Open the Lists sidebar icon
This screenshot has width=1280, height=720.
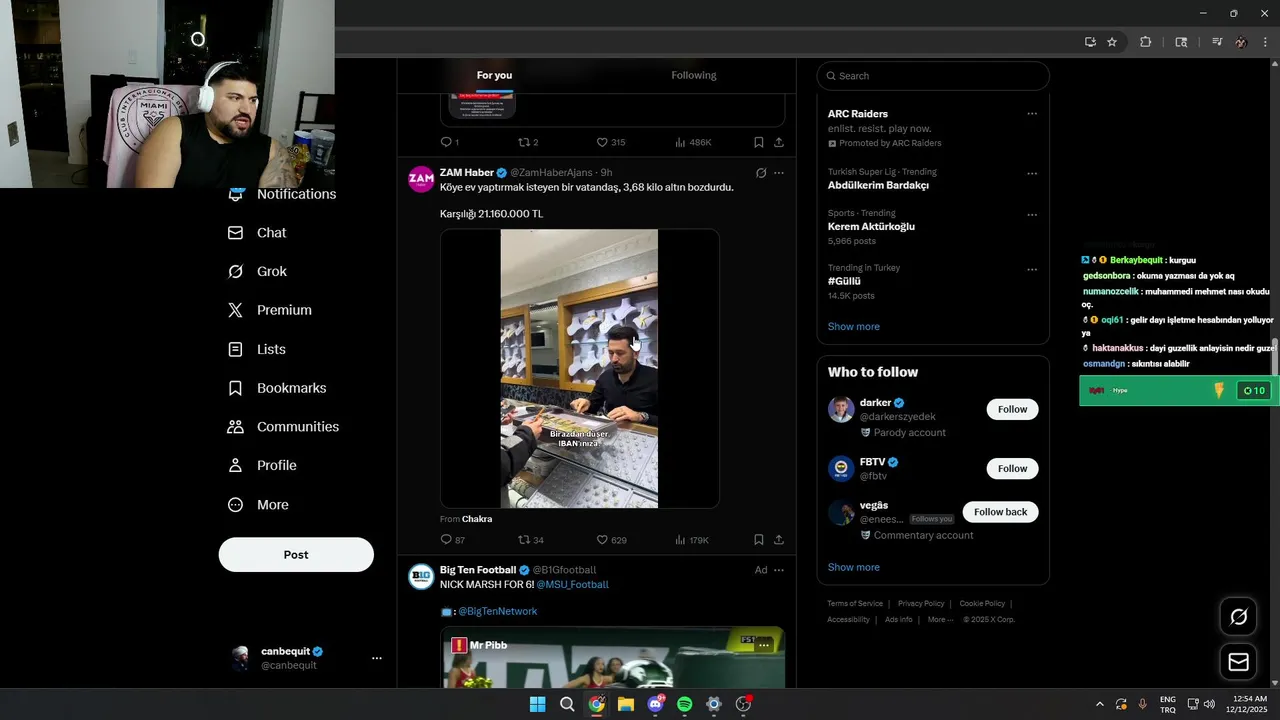coord(235,349)
